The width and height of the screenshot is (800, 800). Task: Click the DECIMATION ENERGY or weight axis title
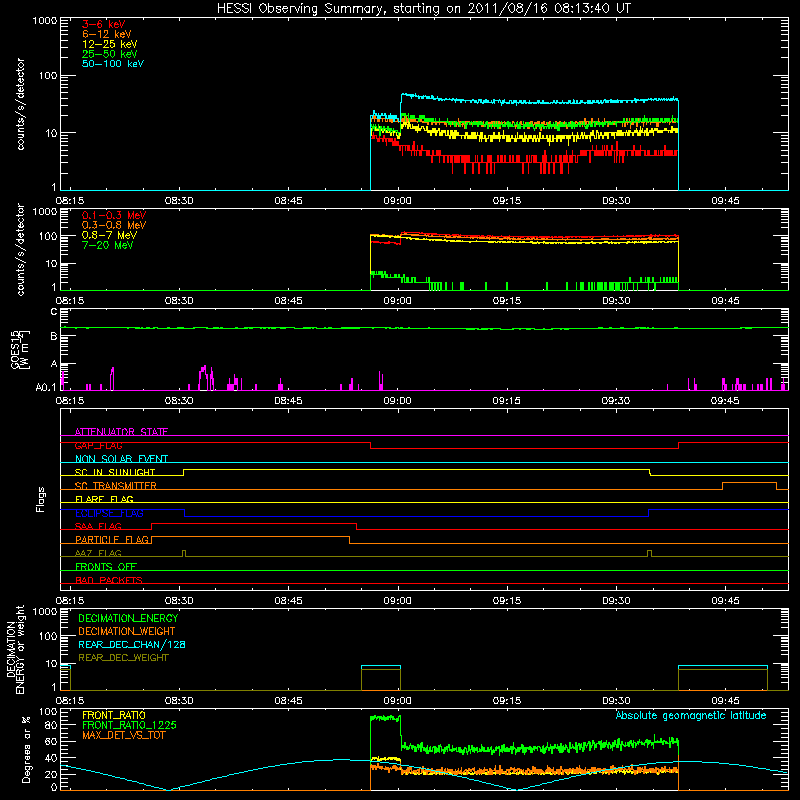[x=15, y=649]
